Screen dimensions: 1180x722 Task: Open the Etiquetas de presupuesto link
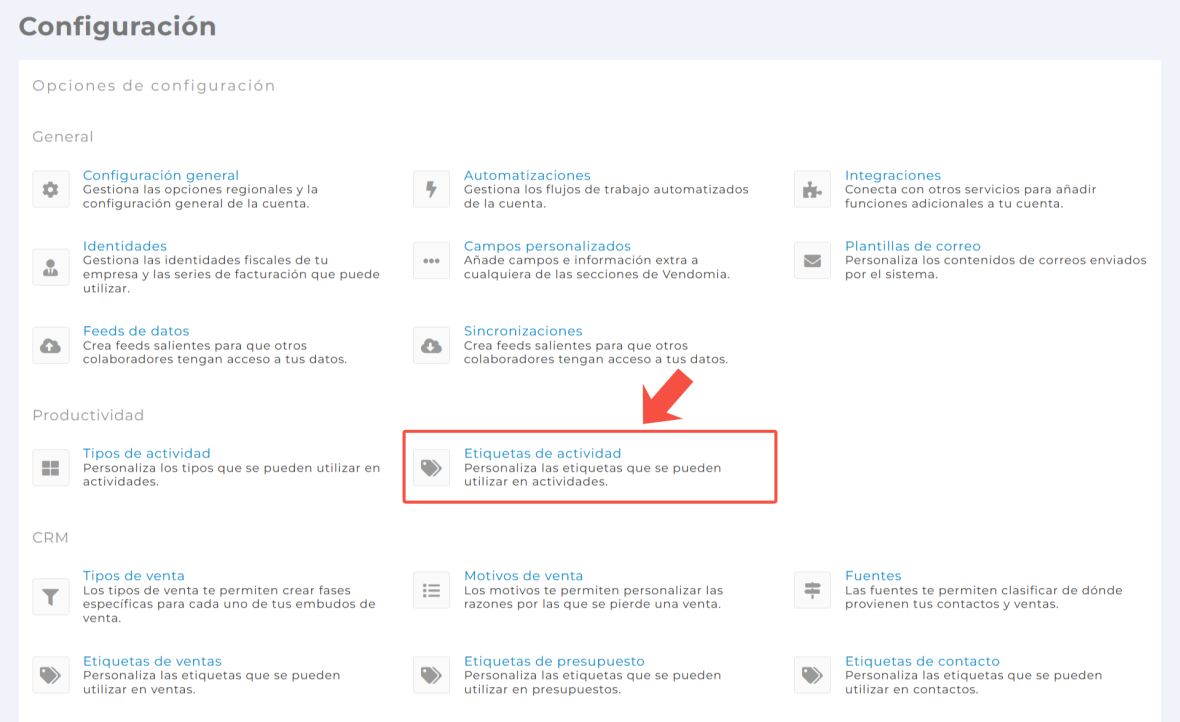[x=554, y=661]
